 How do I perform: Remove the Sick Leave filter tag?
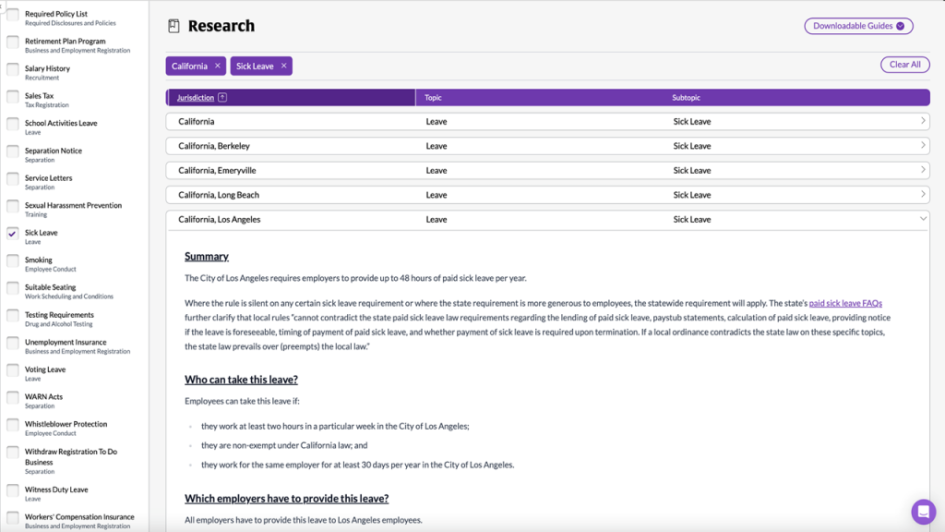(x=284, y=66)
